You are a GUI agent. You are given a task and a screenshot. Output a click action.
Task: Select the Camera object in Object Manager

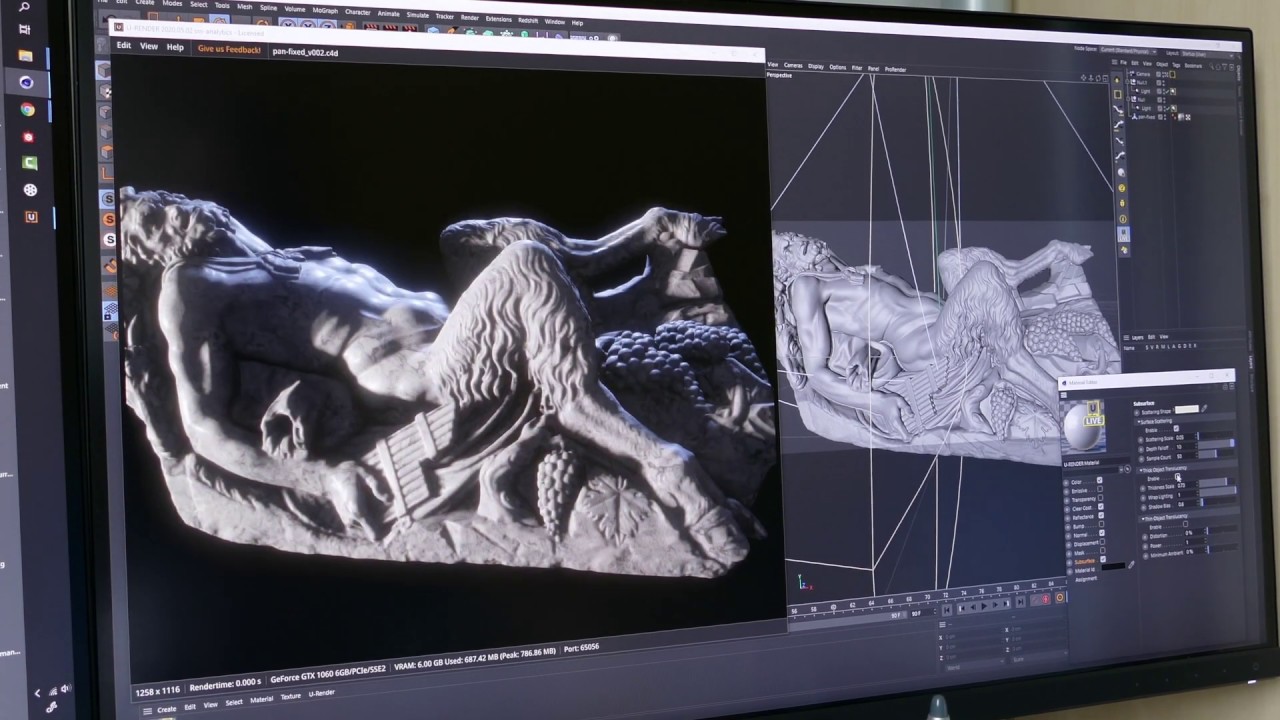[1143, 74]
